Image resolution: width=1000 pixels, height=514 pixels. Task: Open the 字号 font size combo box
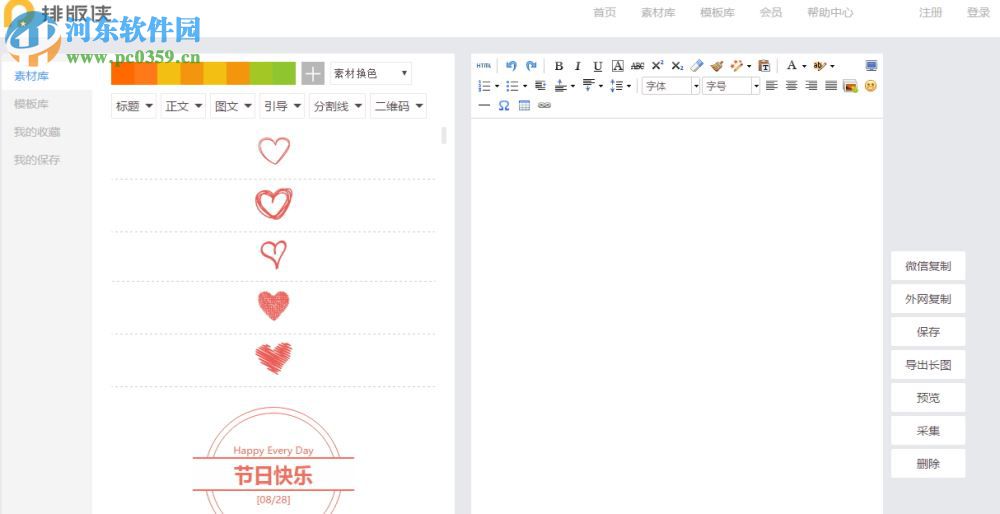coord(731,85)
